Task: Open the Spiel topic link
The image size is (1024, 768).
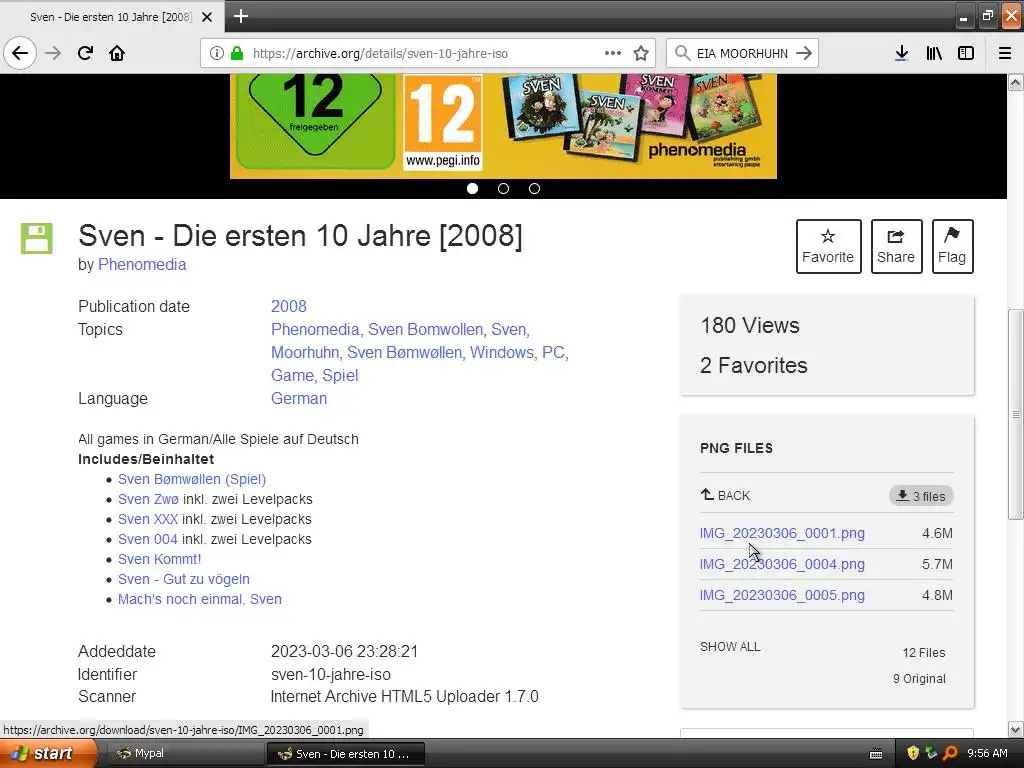Action: 340,376
